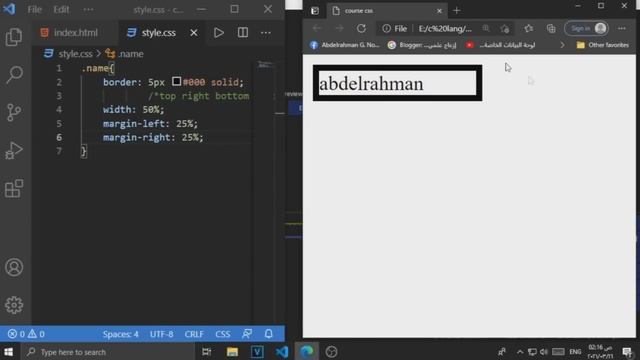Open Collections in the browser
This screenshot has height=360, width=640.
click(551, 28)
